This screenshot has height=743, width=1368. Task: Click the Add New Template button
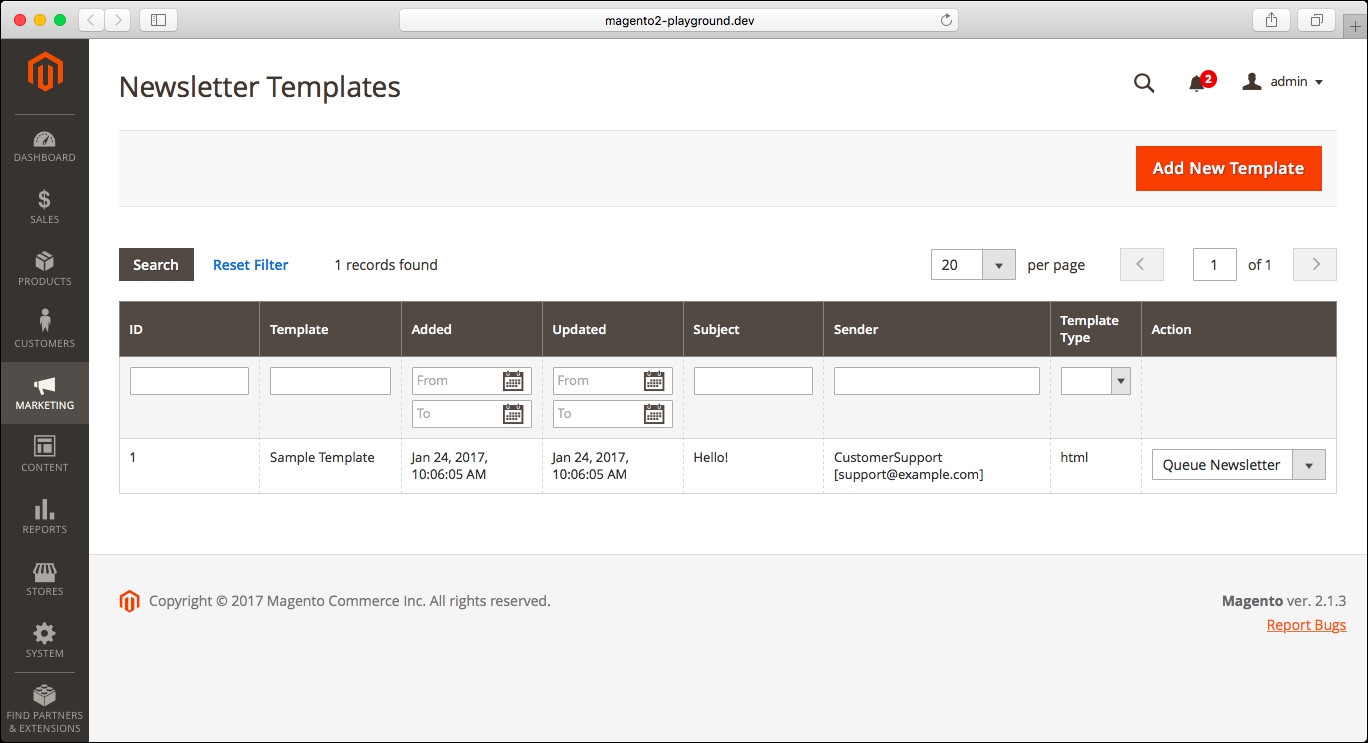(1228, 168)
